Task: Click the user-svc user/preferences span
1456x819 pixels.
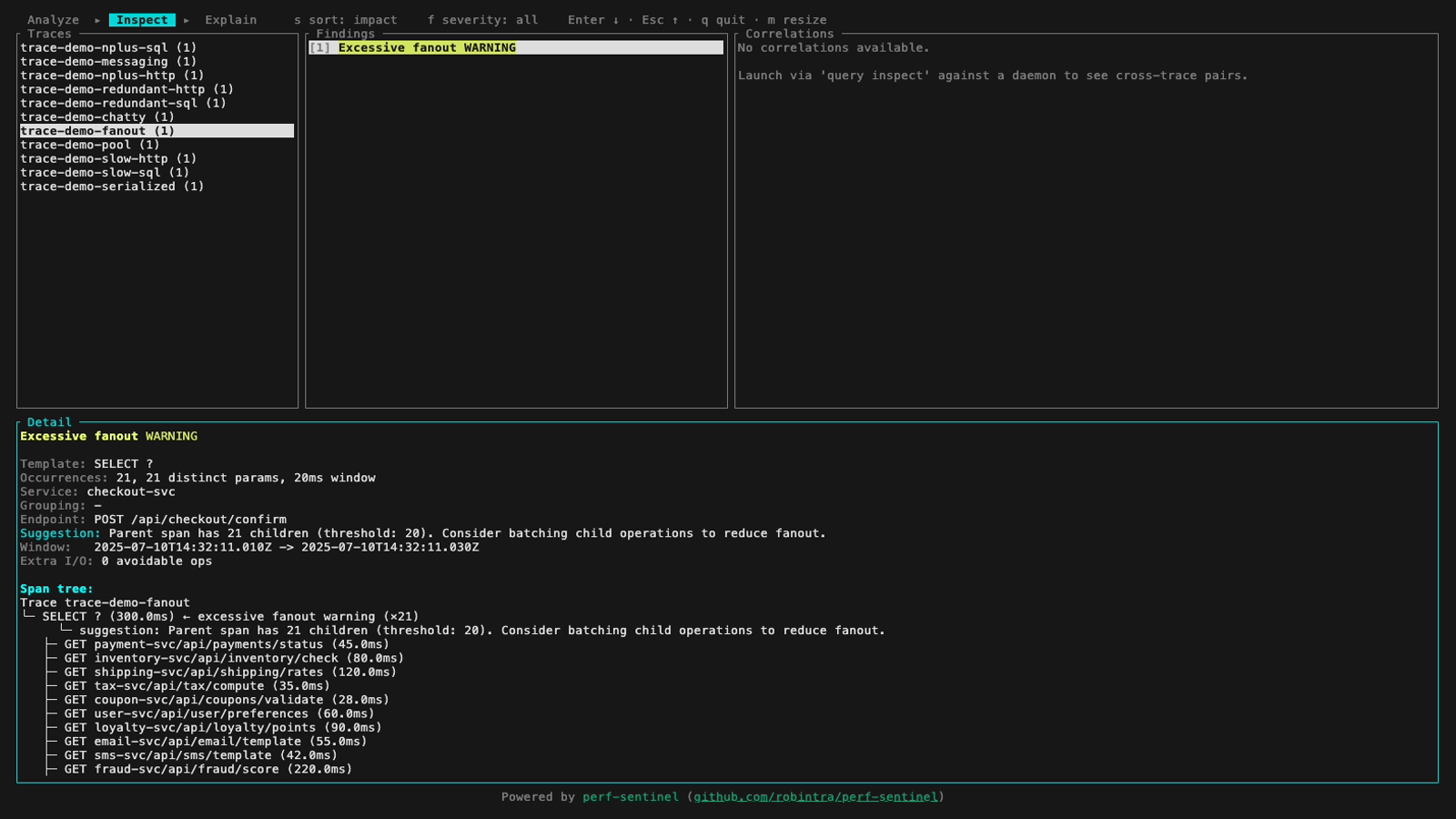Action: (219, 714)
